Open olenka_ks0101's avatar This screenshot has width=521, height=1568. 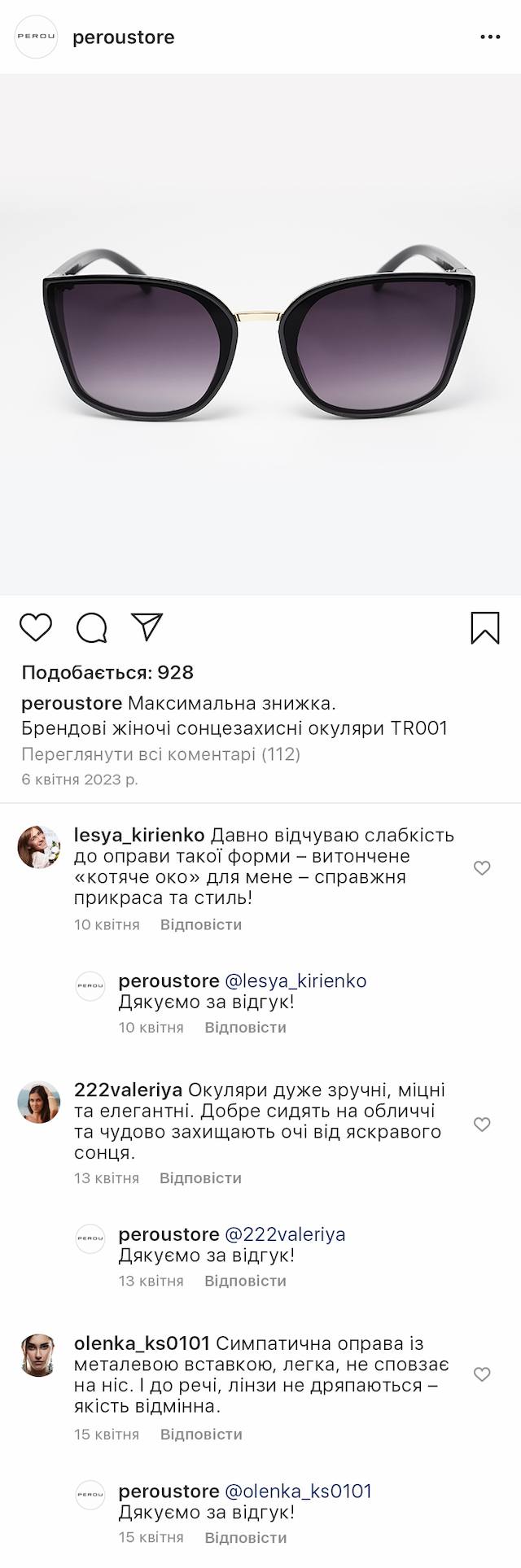(x=39, y=1355)
